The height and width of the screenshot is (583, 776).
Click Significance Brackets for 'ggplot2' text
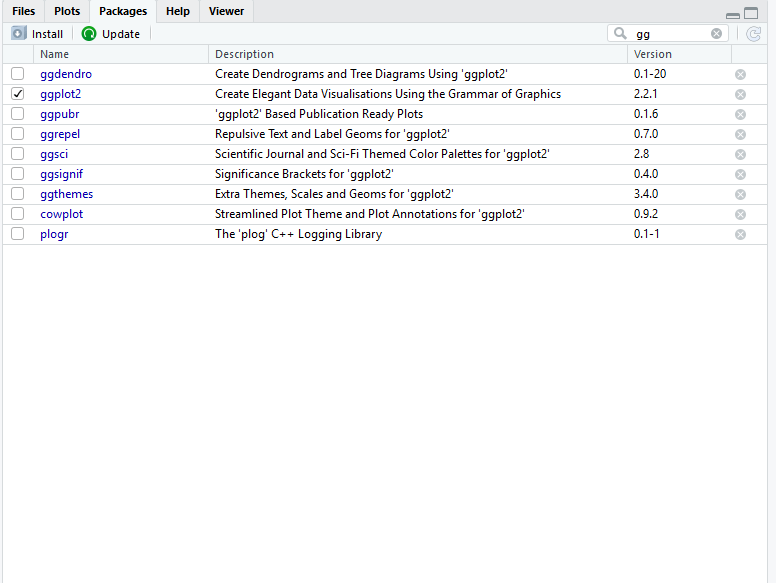[304, 174]
